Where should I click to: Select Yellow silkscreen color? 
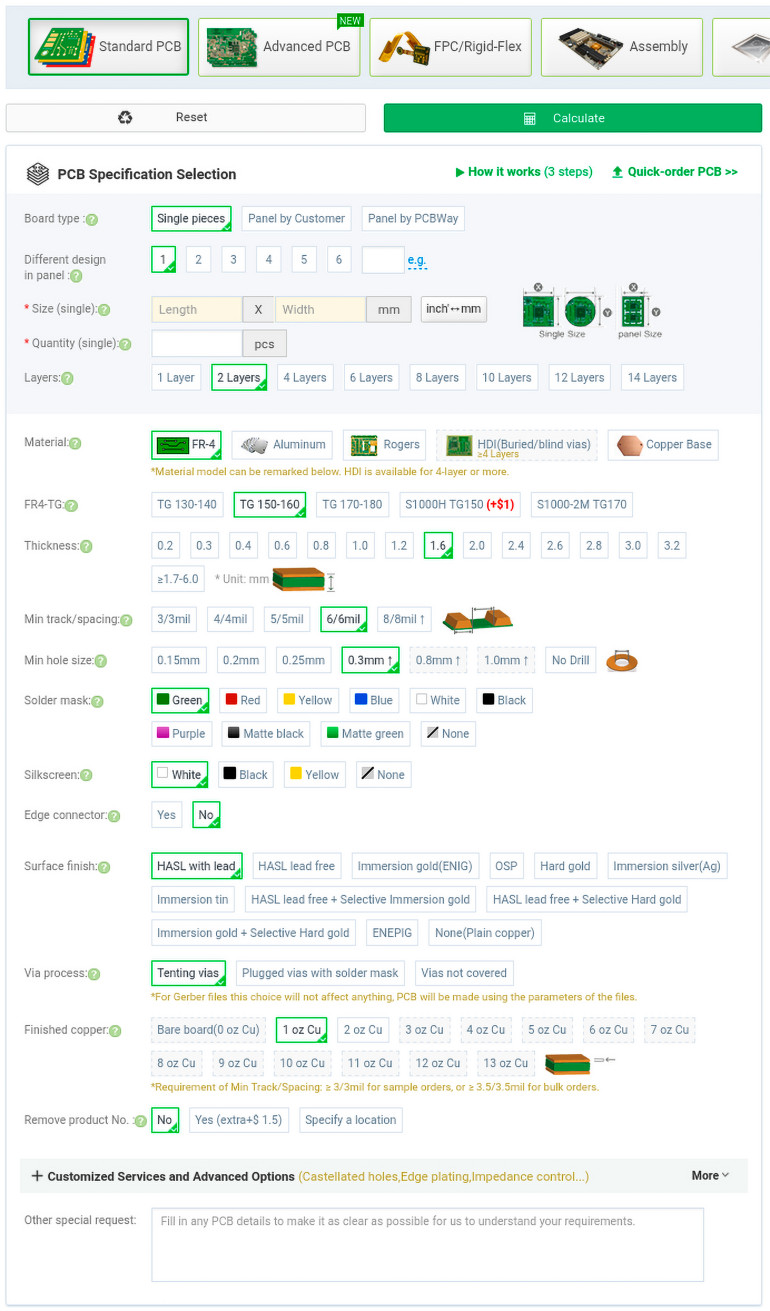pyautogui.click(x=313, y=774)
